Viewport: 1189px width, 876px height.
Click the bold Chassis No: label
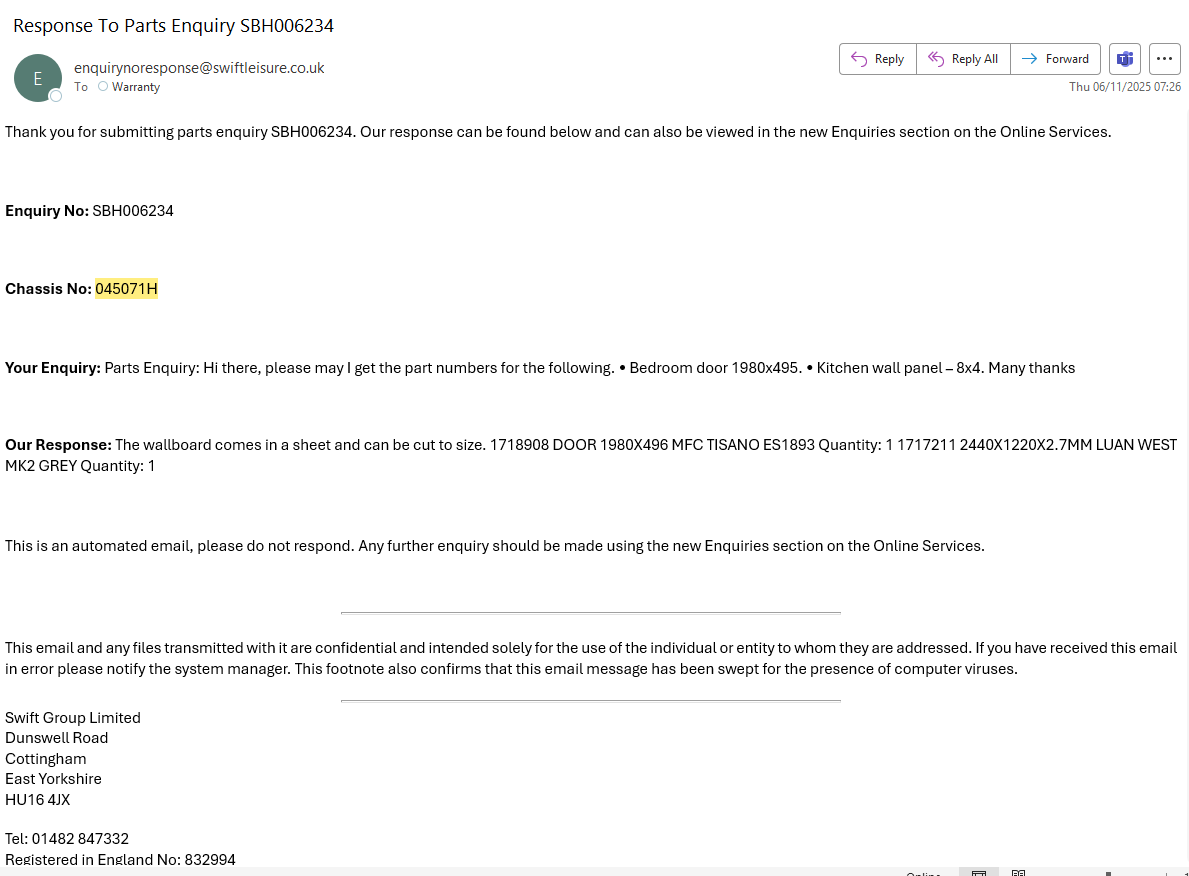click(x=49, y=289)
